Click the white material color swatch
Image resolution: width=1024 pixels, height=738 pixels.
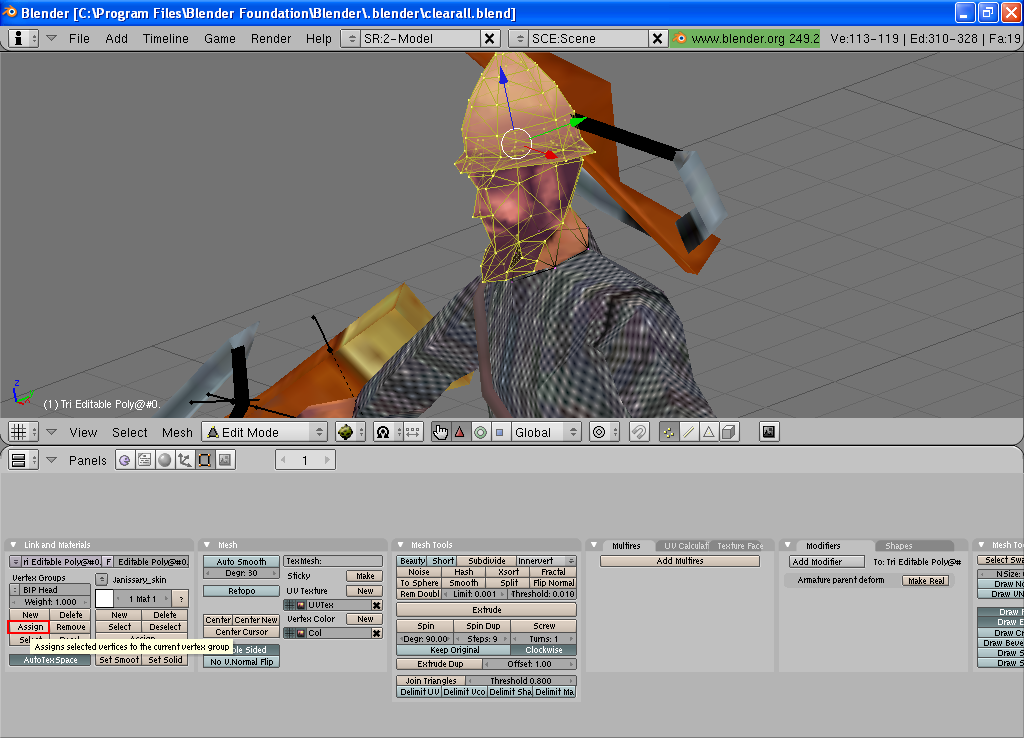[104, 598]
